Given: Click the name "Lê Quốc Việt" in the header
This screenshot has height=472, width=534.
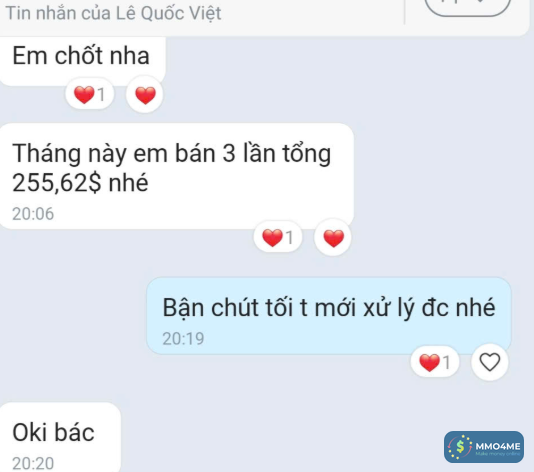Looking at the screenshot, I should [169, 13].
